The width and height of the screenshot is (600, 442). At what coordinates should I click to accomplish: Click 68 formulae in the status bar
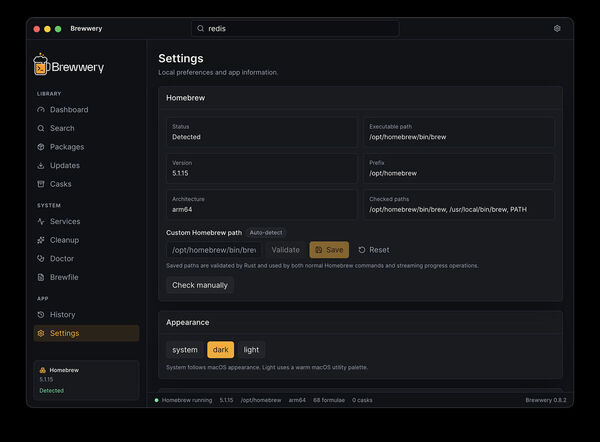329,400
